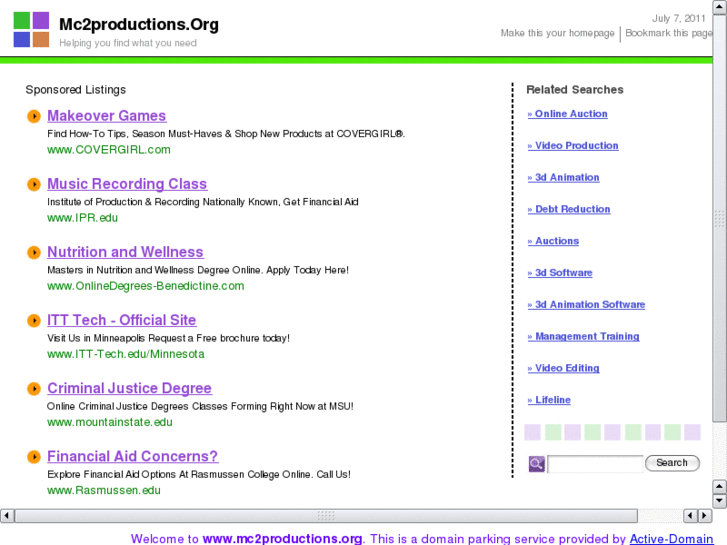
Task: Click Visit Us in Minneapolis description
Action: 168,339
